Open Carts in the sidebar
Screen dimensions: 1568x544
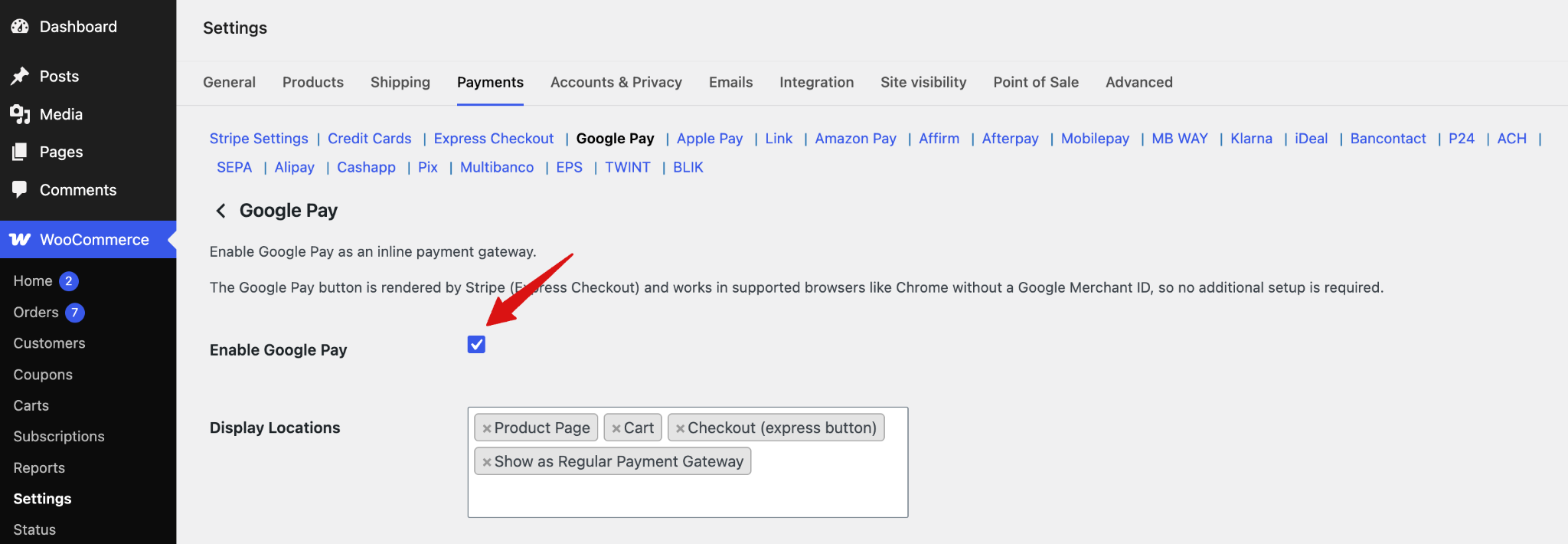pos(31,405)
